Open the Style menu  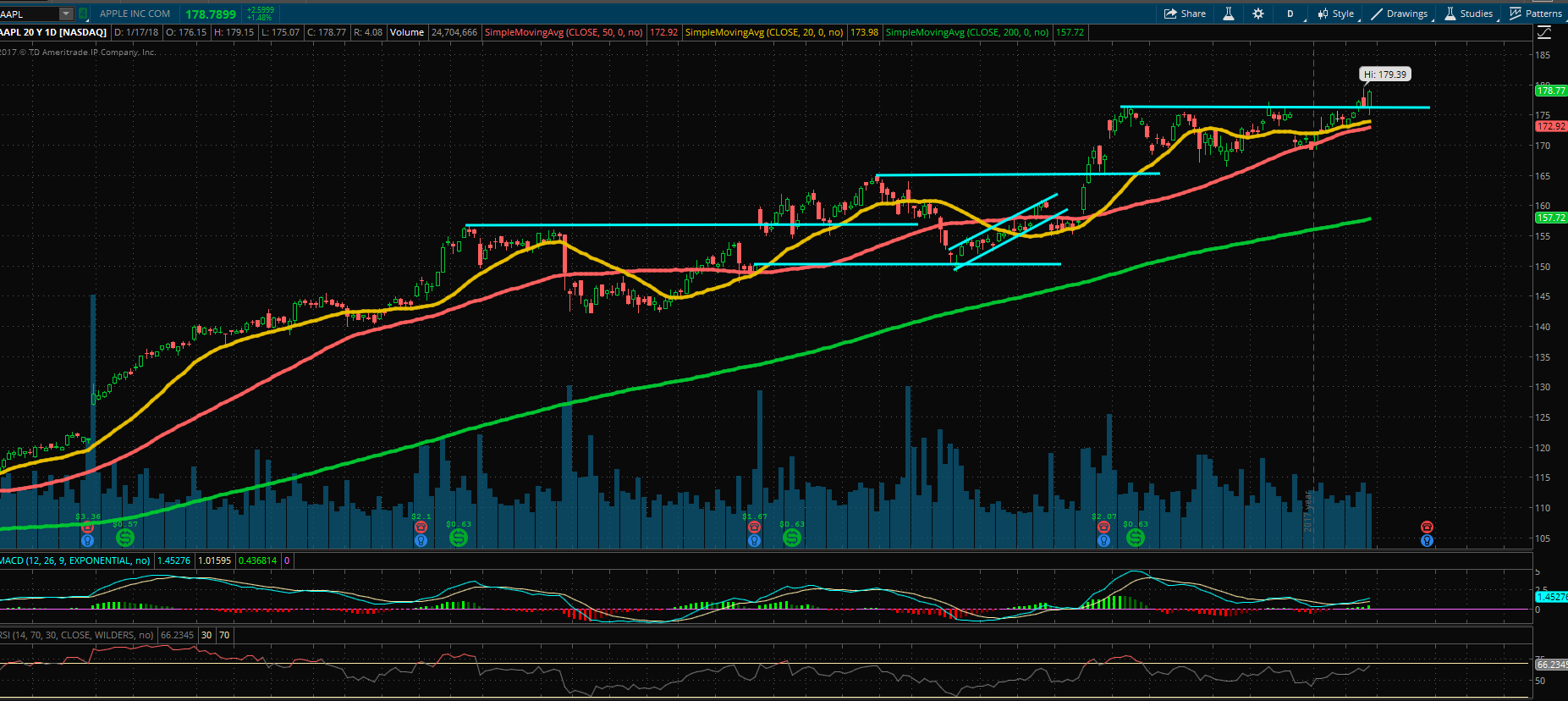point(1335,14)
